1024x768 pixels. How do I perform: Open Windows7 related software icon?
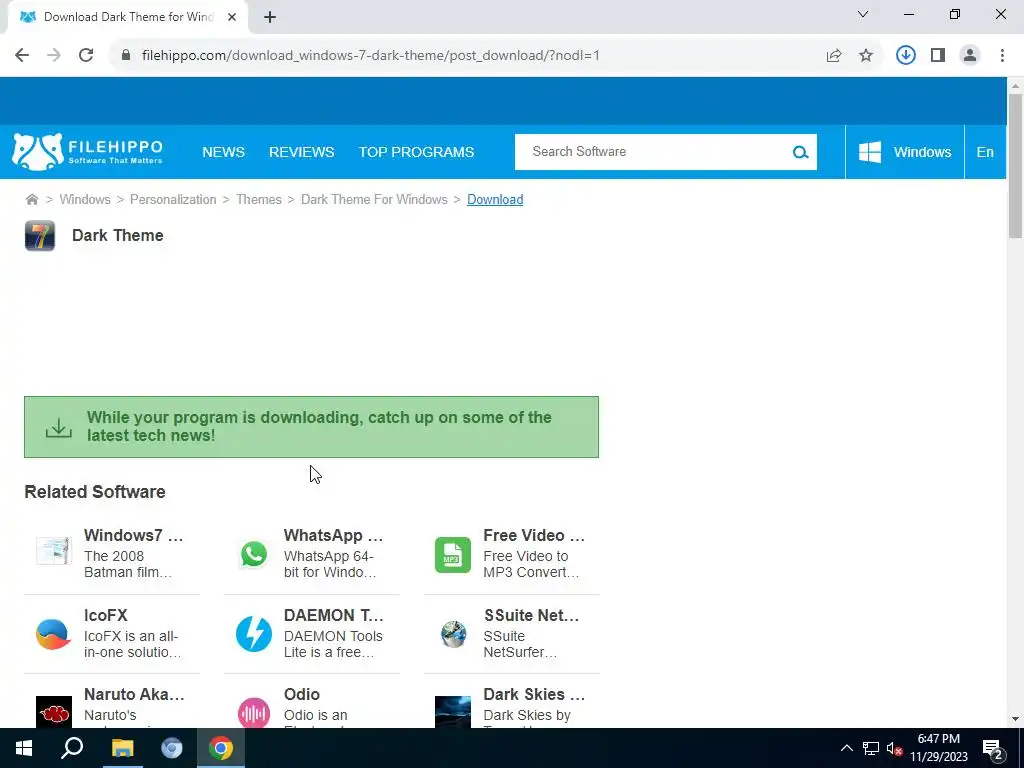coord(54,552)
